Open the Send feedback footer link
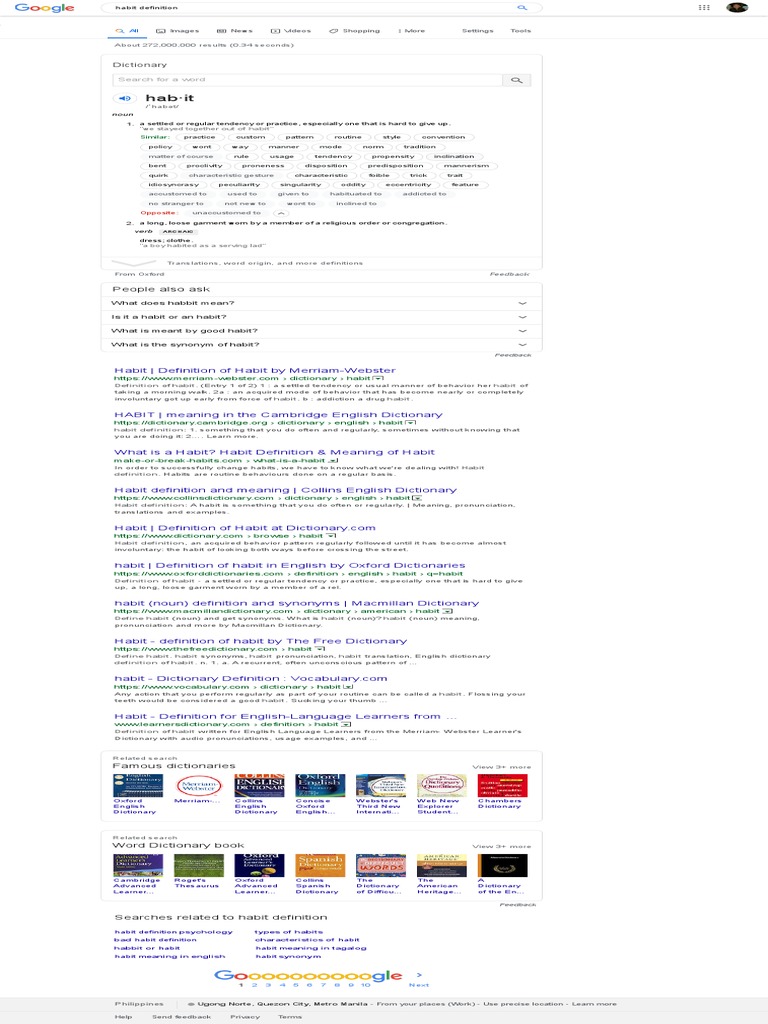The width and height of the screenshot is (768, 1024). [x=182, y=1017]
